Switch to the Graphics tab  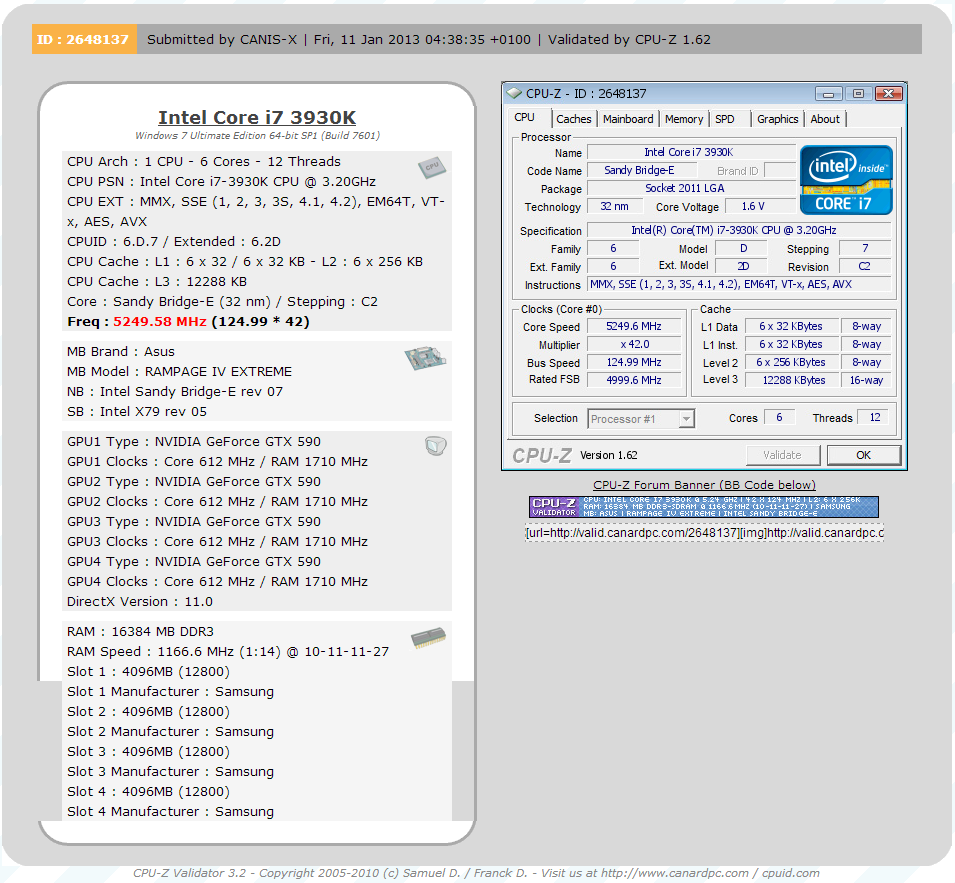point(778,119)
